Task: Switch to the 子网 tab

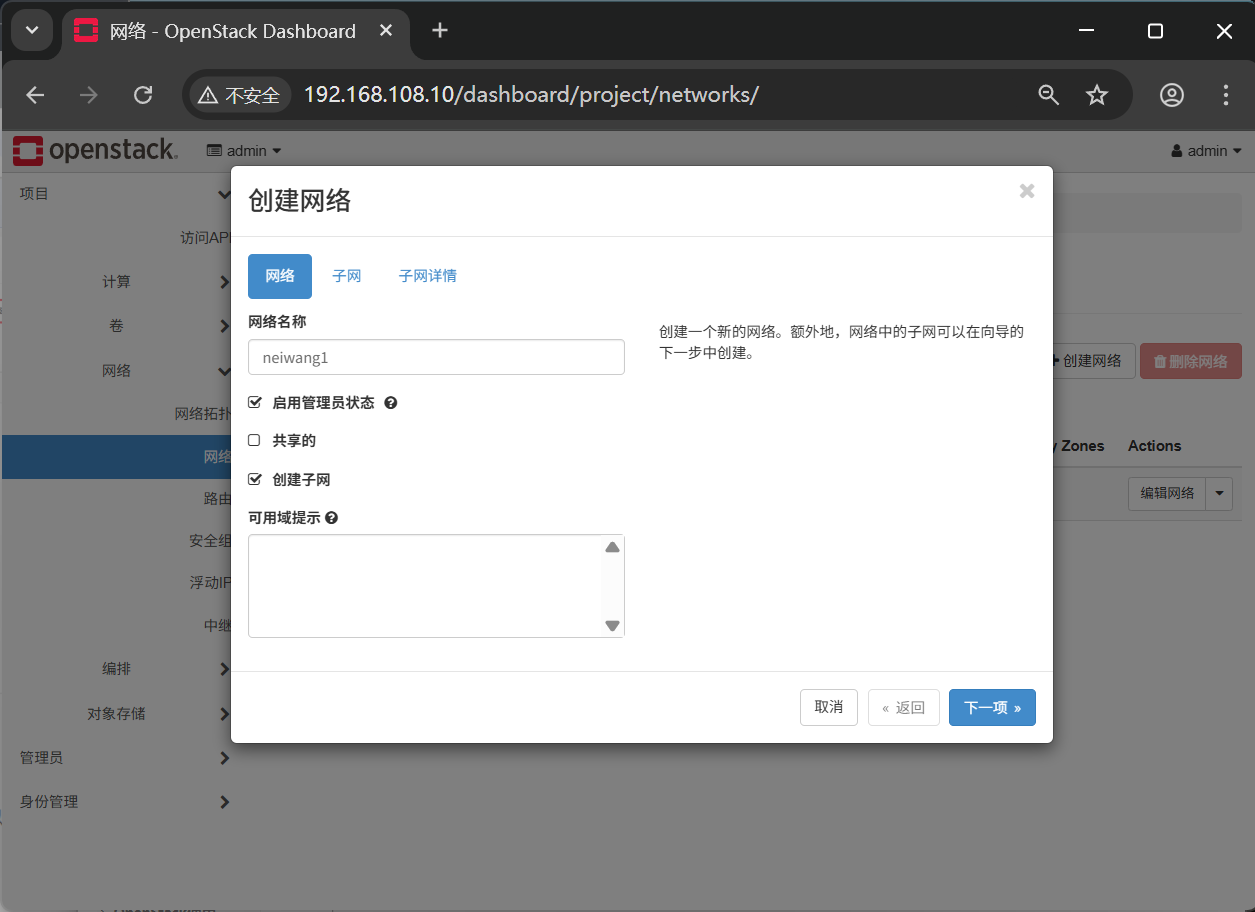Action: pos(347,276)
